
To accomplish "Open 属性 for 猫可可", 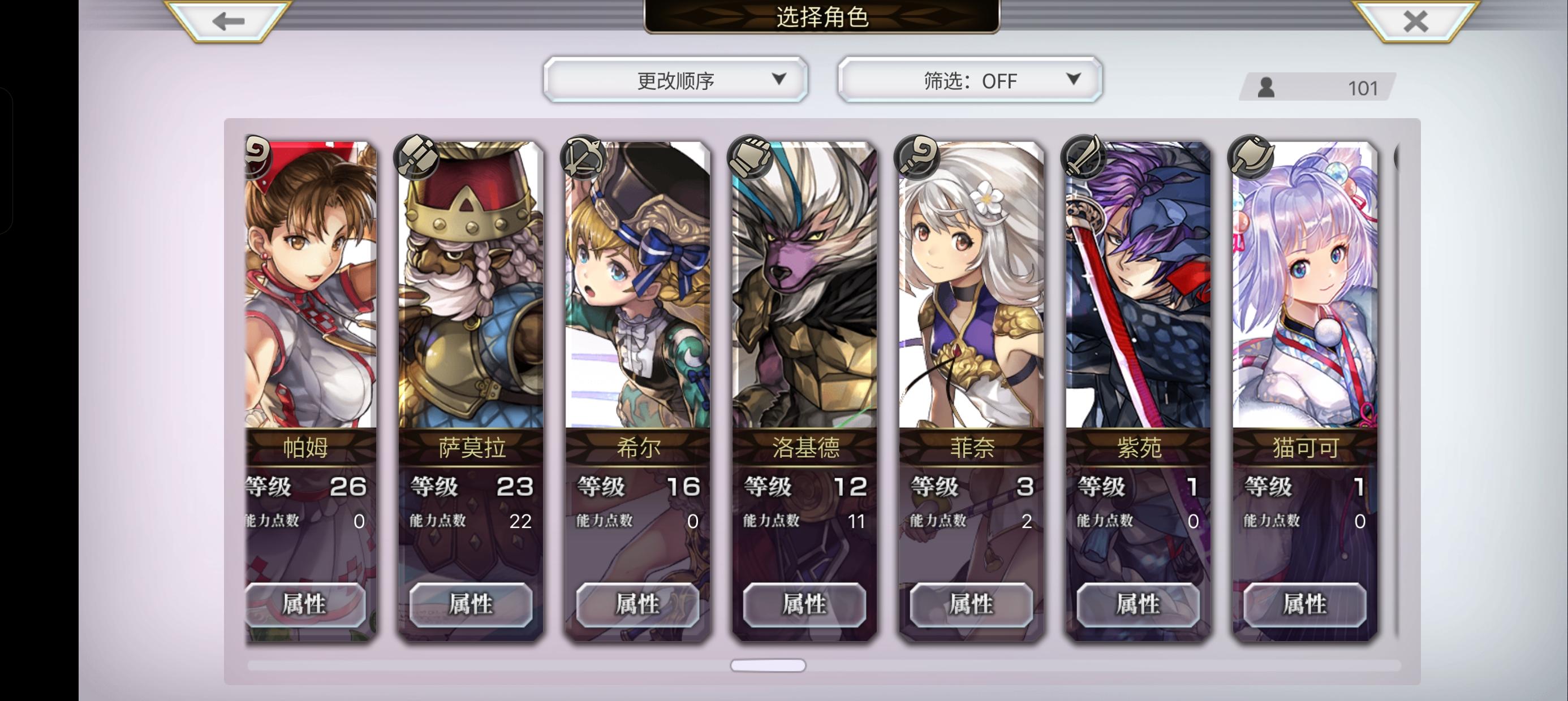I will click(1305, 604).
